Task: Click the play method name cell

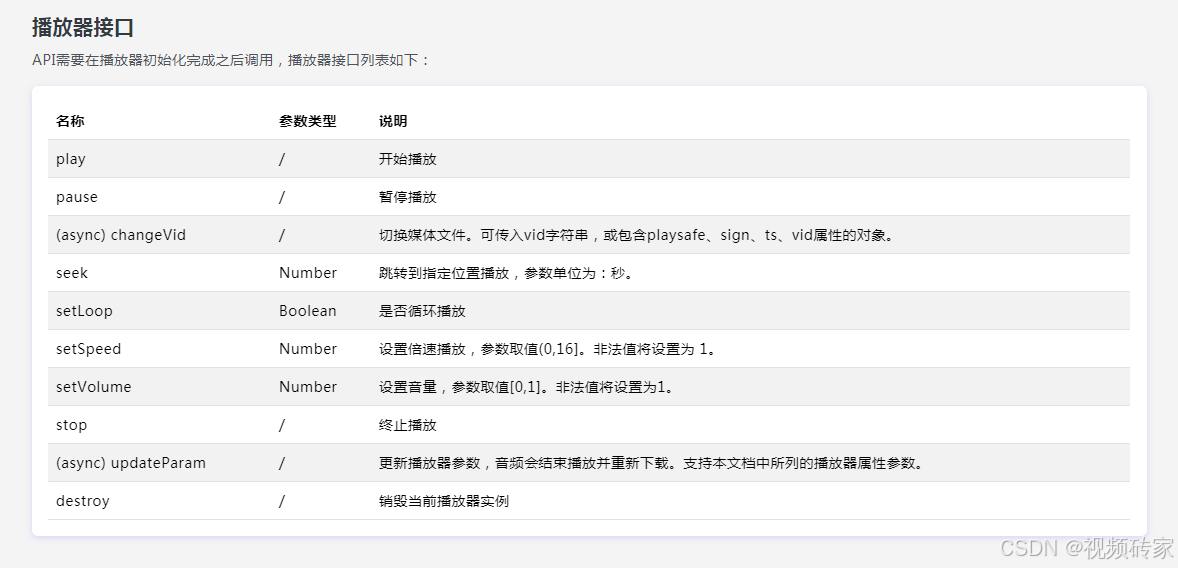Action: pos(71,159)
